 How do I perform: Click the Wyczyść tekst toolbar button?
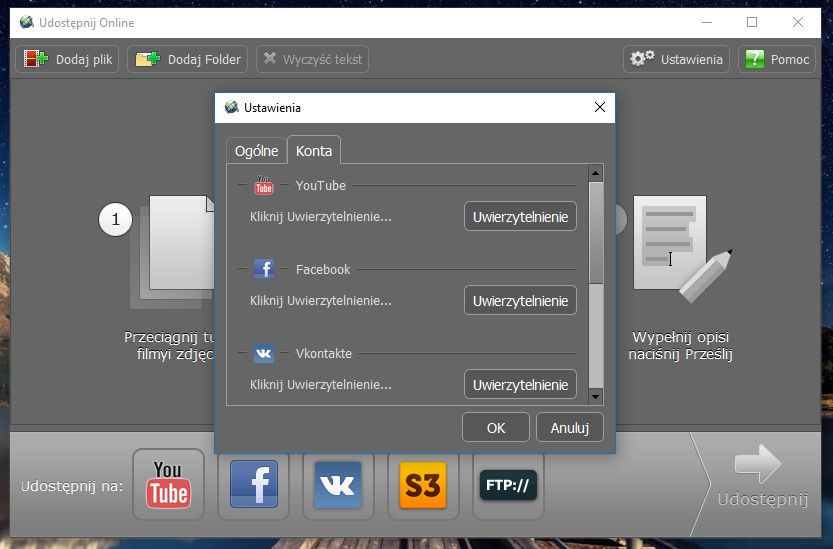pos(312,59)
